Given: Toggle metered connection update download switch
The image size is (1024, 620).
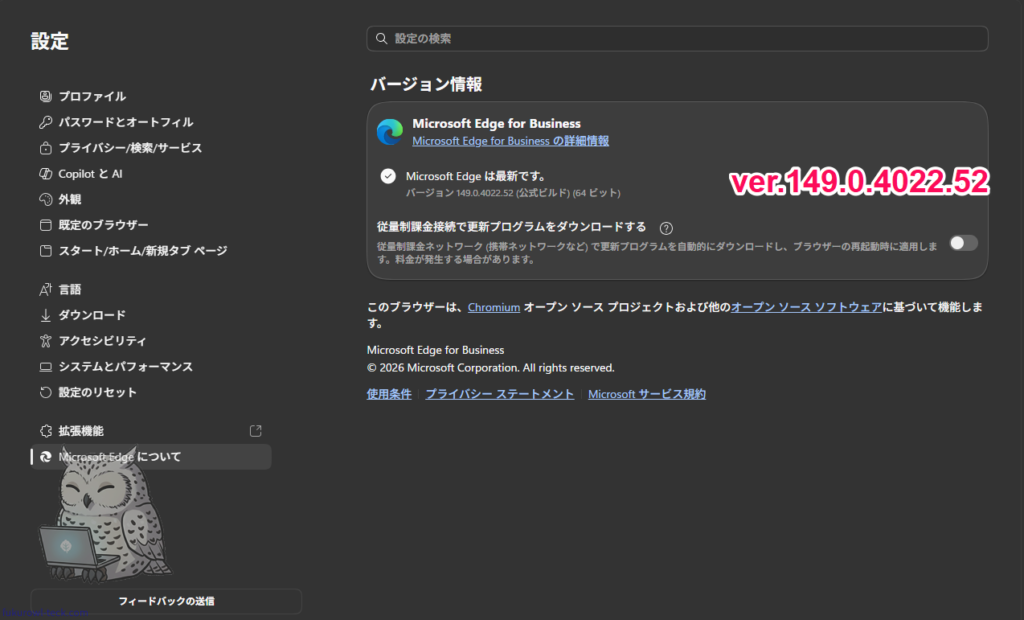Looking at the screenshot, I should [x=963, y=243].
